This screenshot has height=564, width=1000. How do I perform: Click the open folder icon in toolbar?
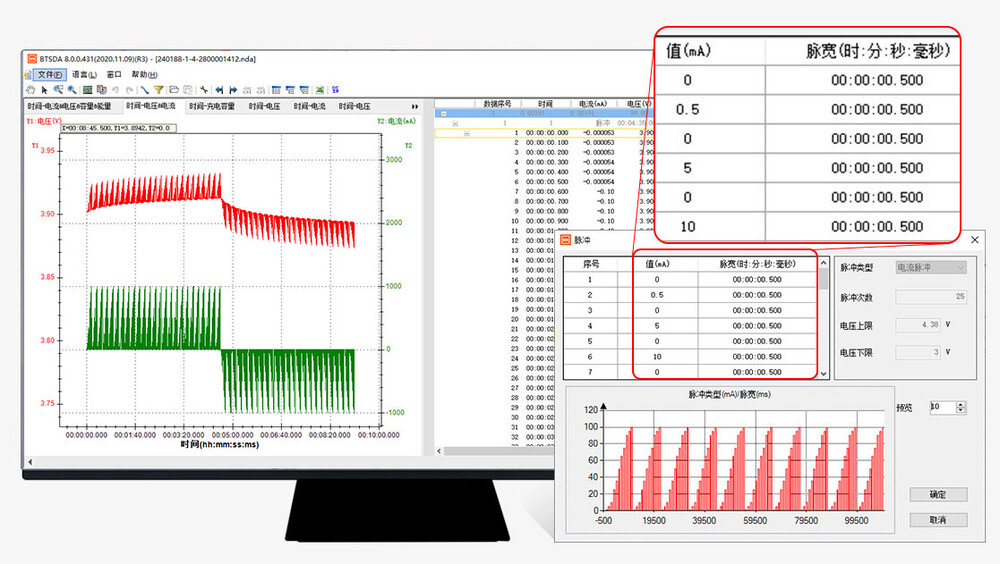[174, 89]
